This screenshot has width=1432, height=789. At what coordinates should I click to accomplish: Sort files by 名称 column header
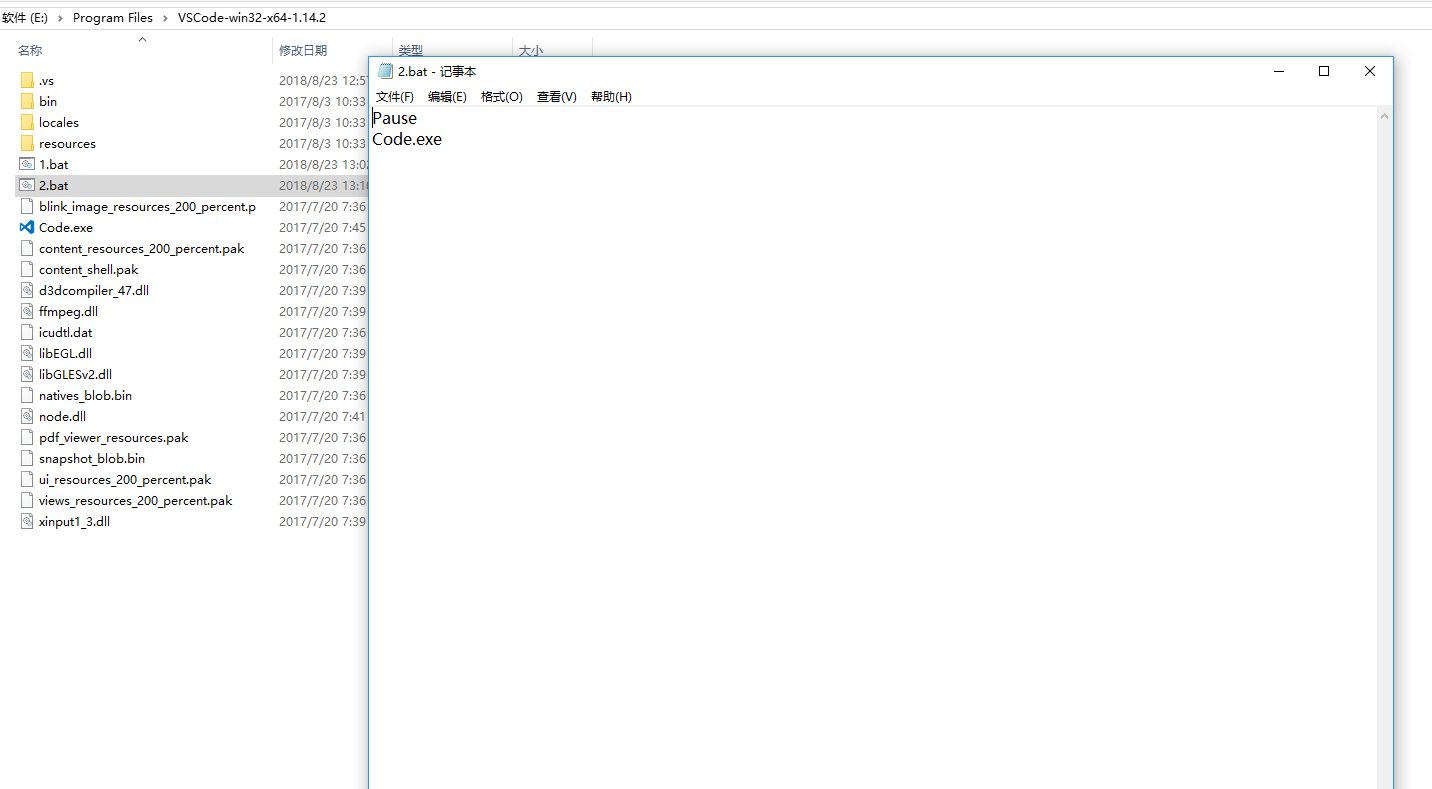(x=30, y=50)
